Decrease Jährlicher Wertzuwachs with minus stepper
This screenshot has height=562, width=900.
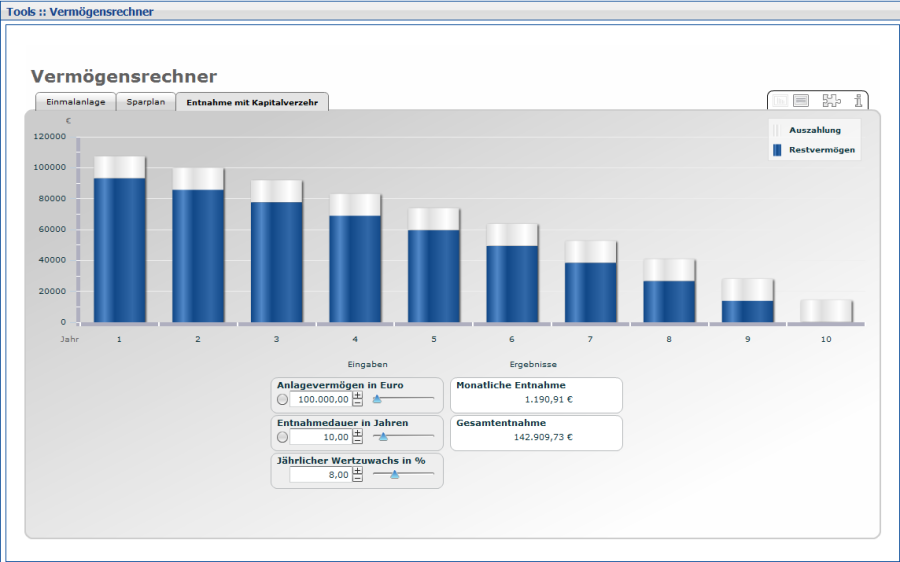pos(358,479)
